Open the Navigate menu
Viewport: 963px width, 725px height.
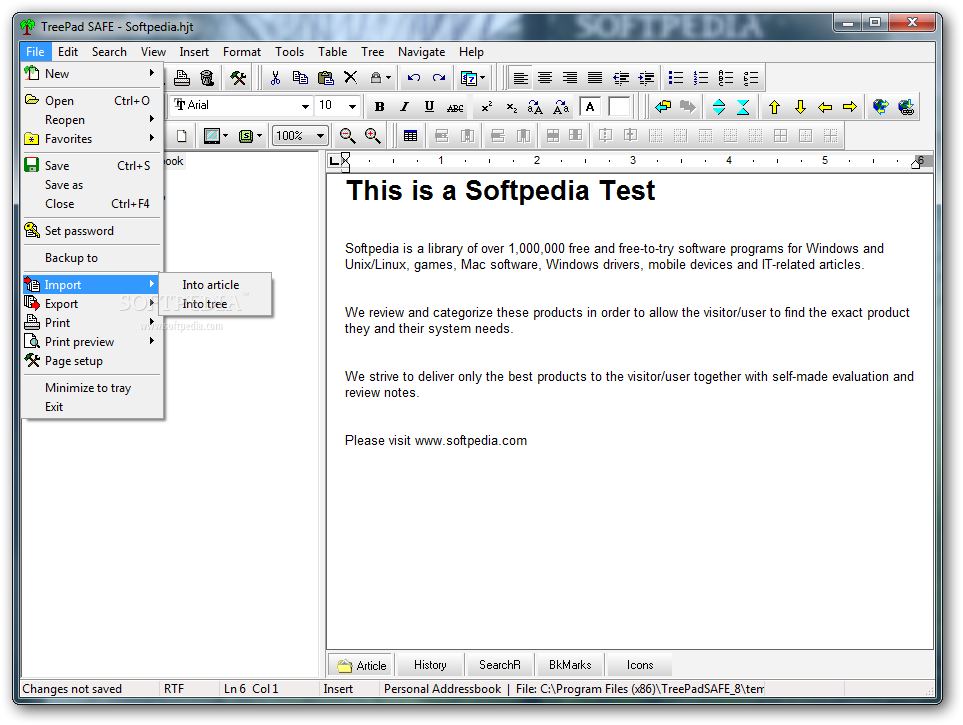click(421, 52)
